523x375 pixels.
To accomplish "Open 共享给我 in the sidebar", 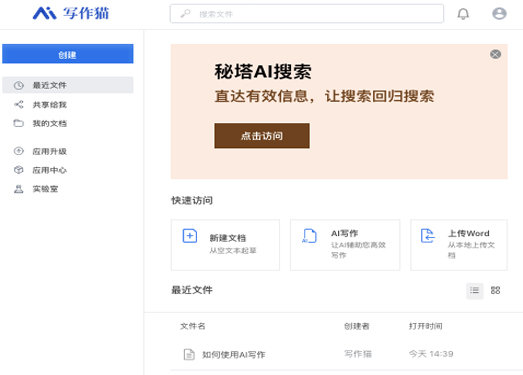I will [x=68, y=105].
